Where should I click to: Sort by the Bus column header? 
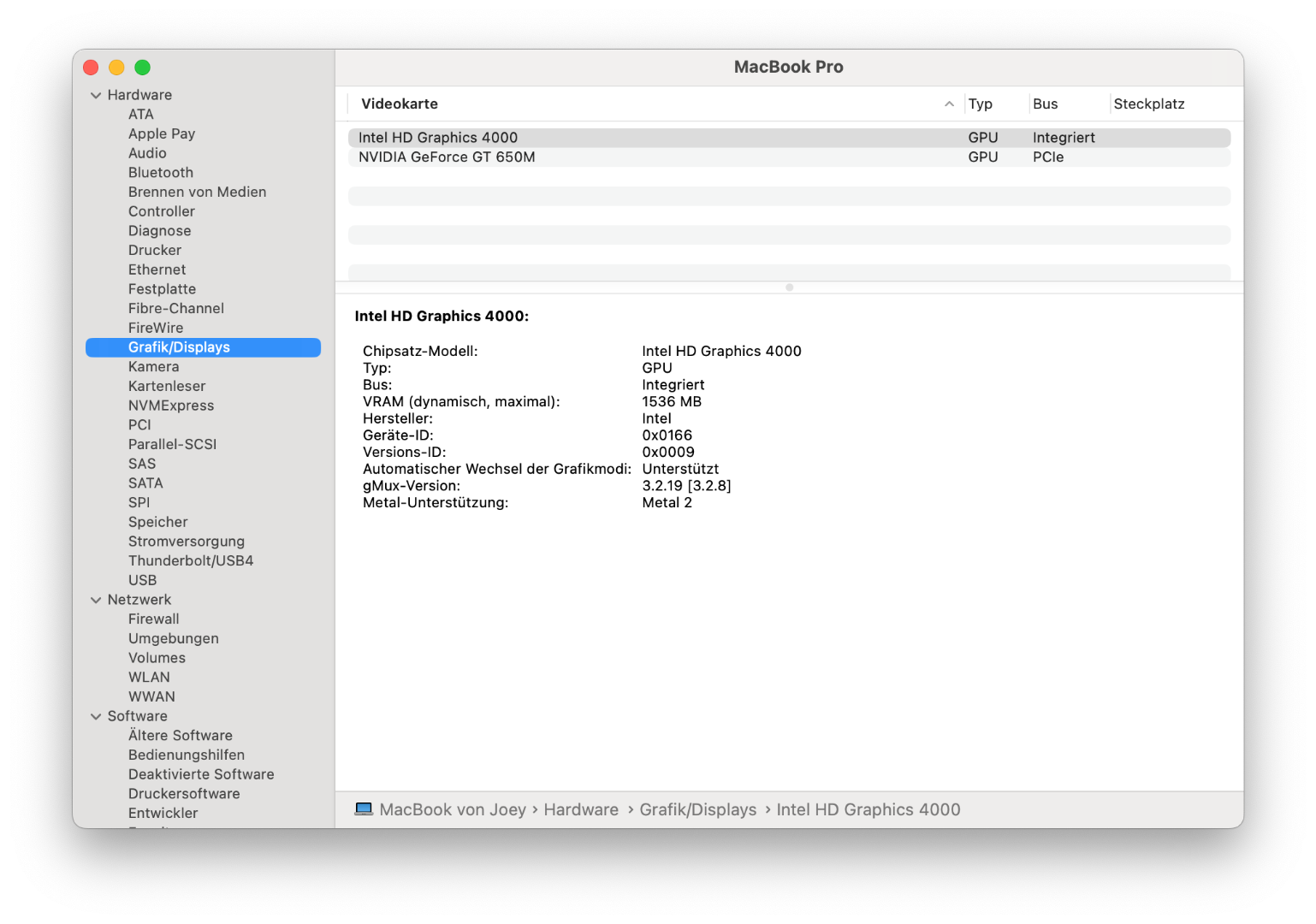coord(1046,104)
